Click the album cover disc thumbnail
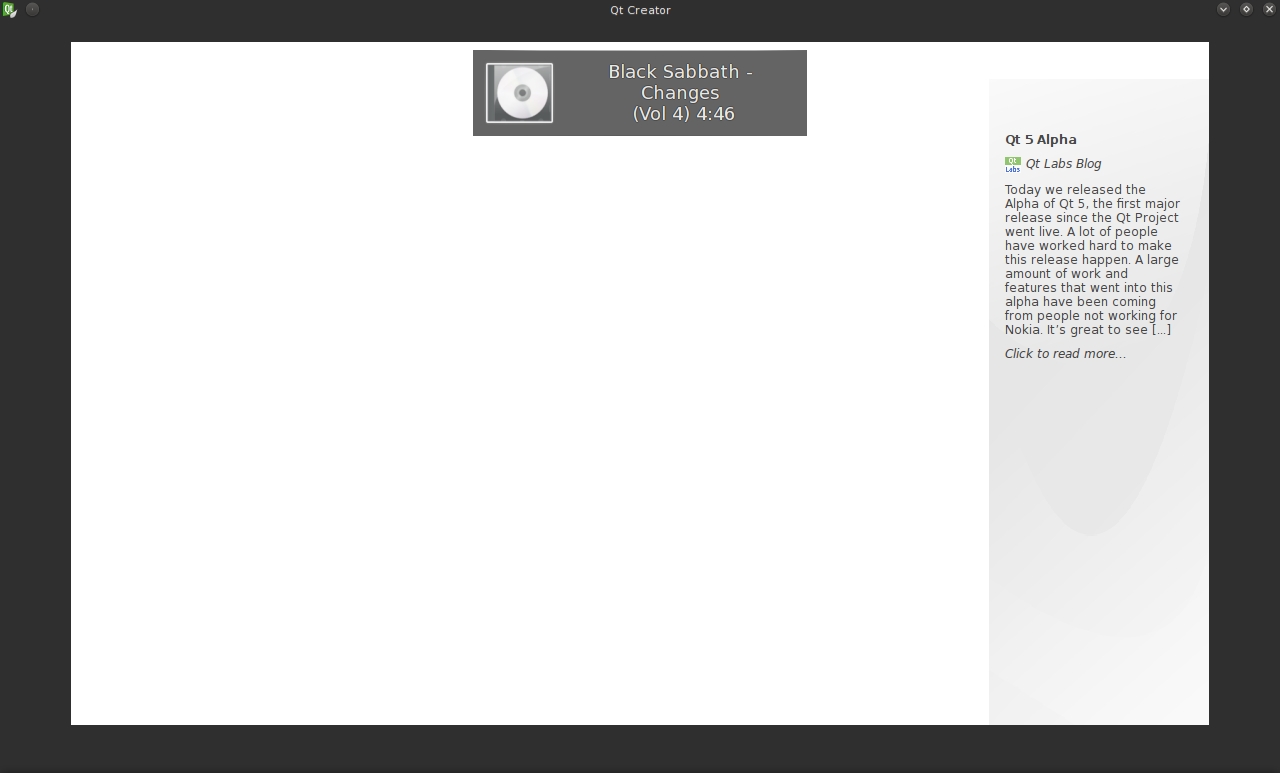 pyautogui.click(x=519, y=93)
